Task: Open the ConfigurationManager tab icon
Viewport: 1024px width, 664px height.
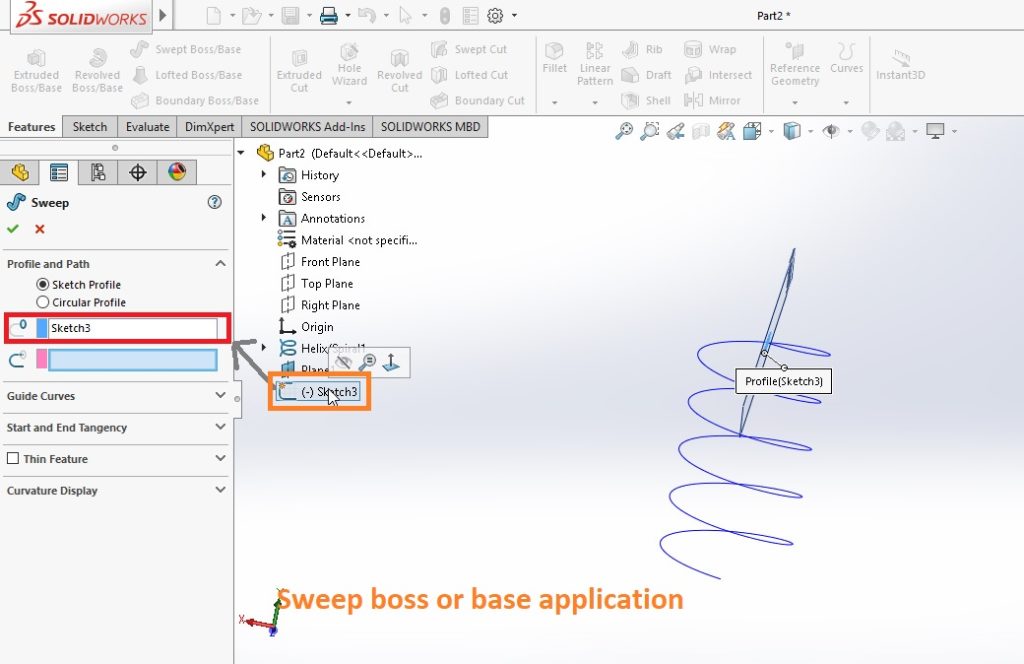Action: (98, 172)
